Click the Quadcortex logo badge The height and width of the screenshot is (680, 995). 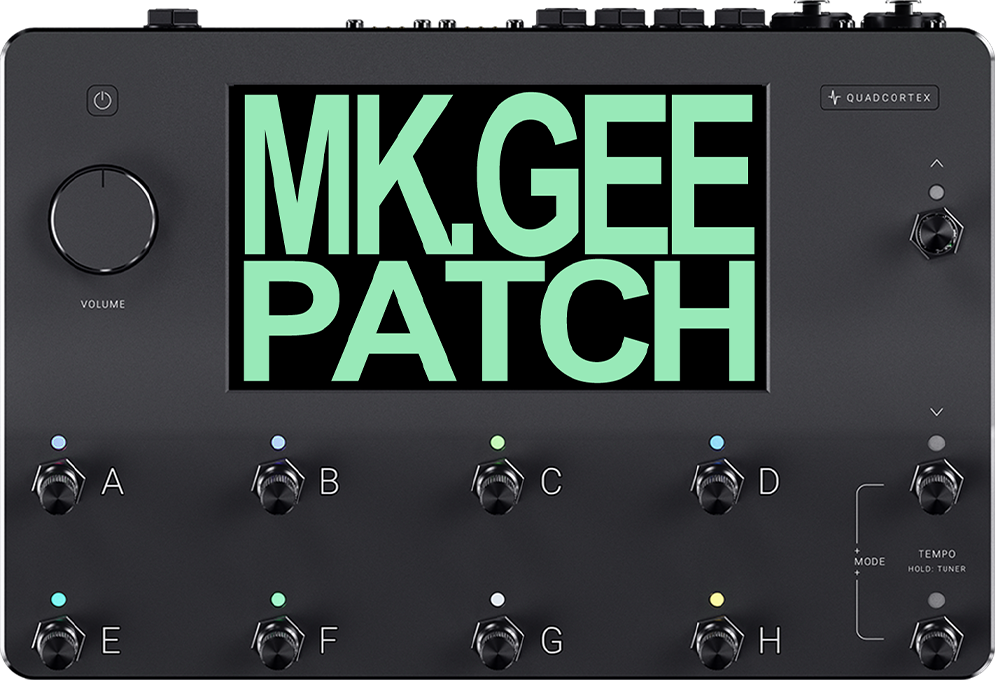coord(880,98)
